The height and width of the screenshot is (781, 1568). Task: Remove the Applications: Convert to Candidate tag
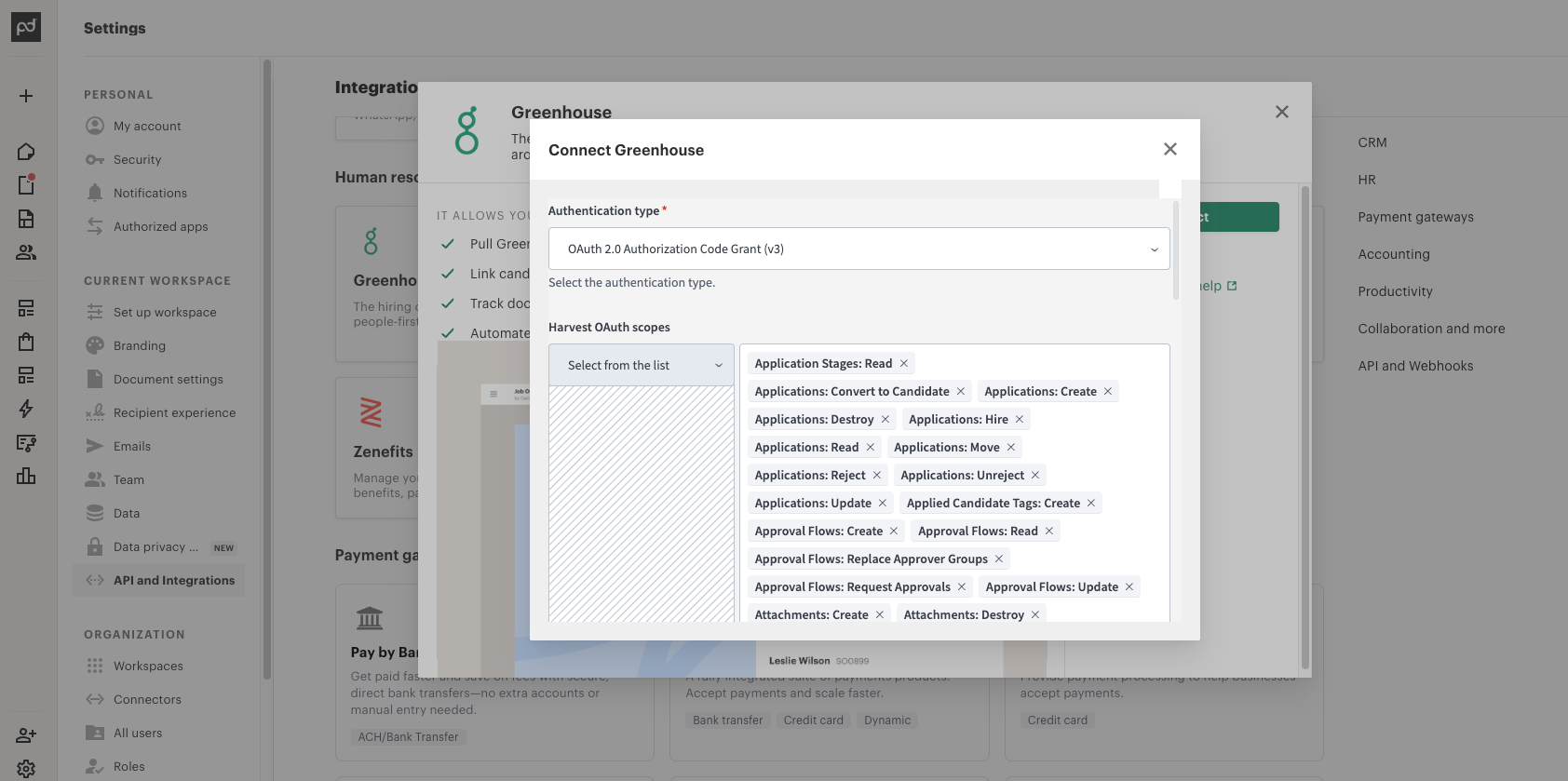[x=961, y=392]
